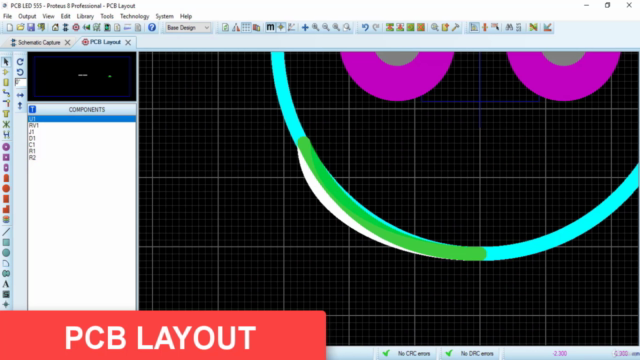Select the circular SMT pad tool

[x=6, y=189]
